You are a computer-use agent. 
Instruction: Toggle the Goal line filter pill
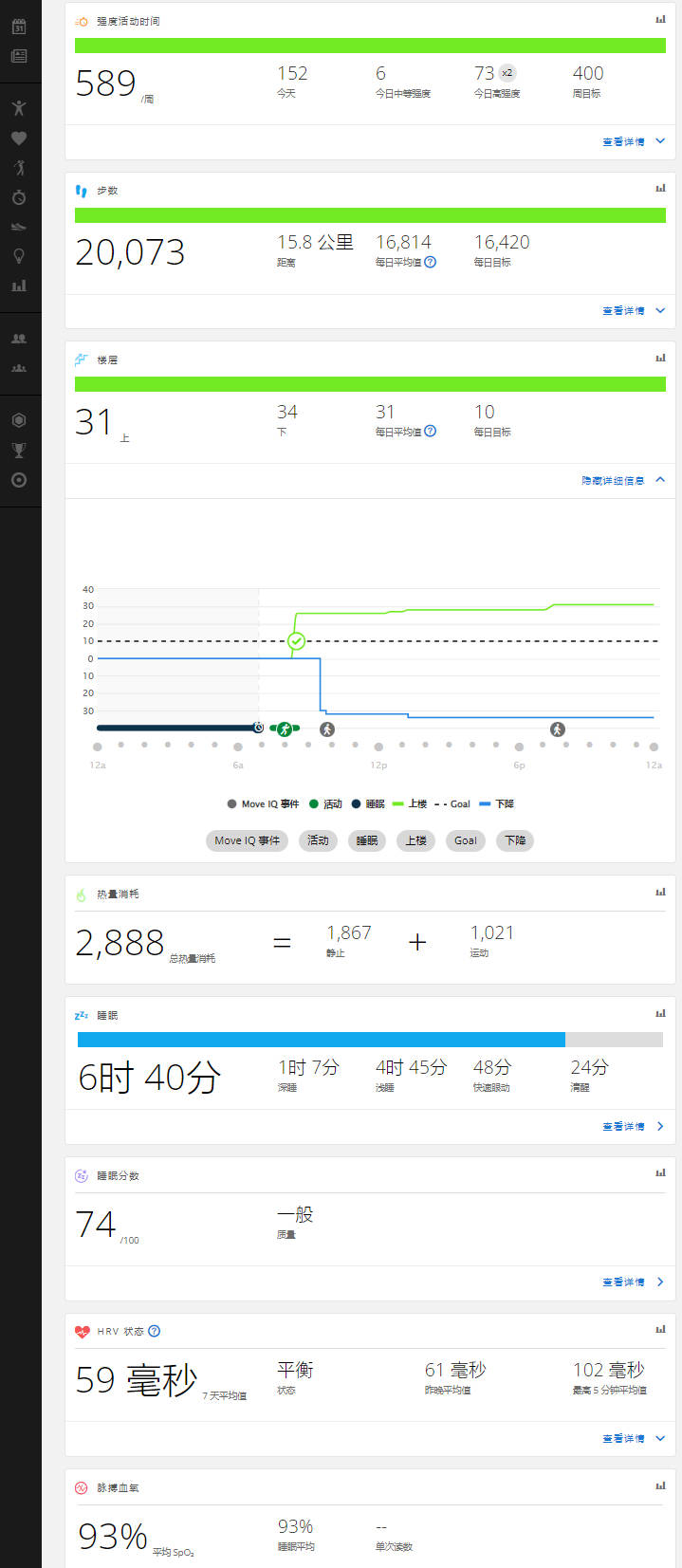(465, 840)
